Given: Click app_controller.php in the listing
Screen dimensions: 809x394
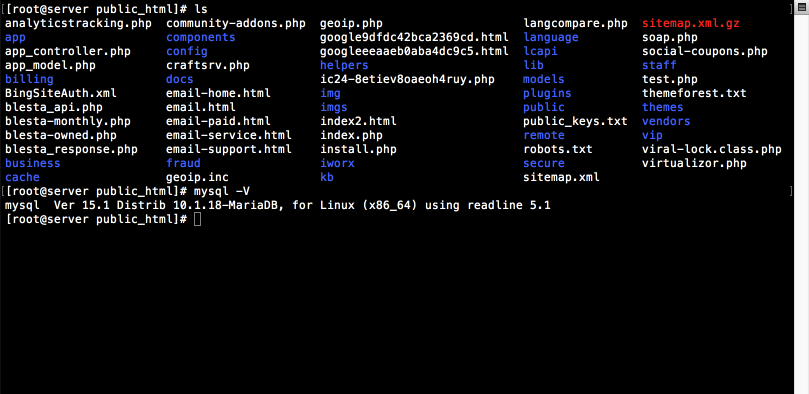Looking at the screenshot, I should point(68,52).
